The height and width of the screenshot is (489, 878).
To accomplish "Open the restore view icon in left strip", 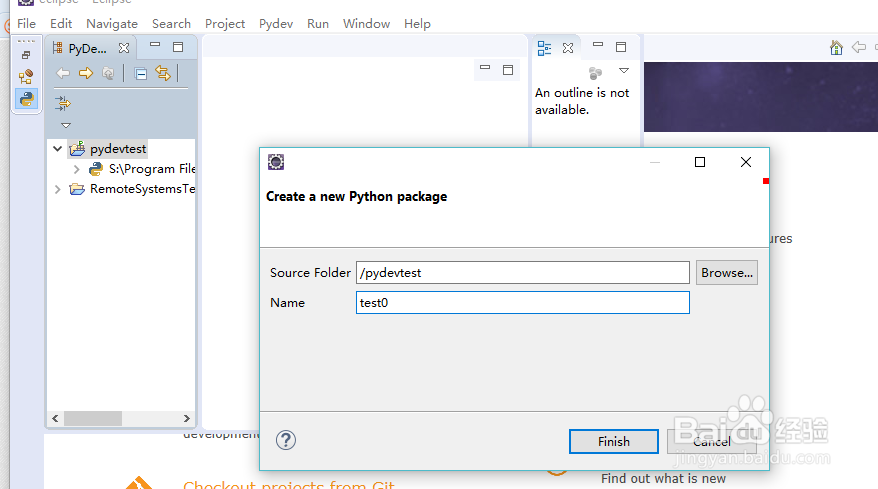I will point(26,55).
